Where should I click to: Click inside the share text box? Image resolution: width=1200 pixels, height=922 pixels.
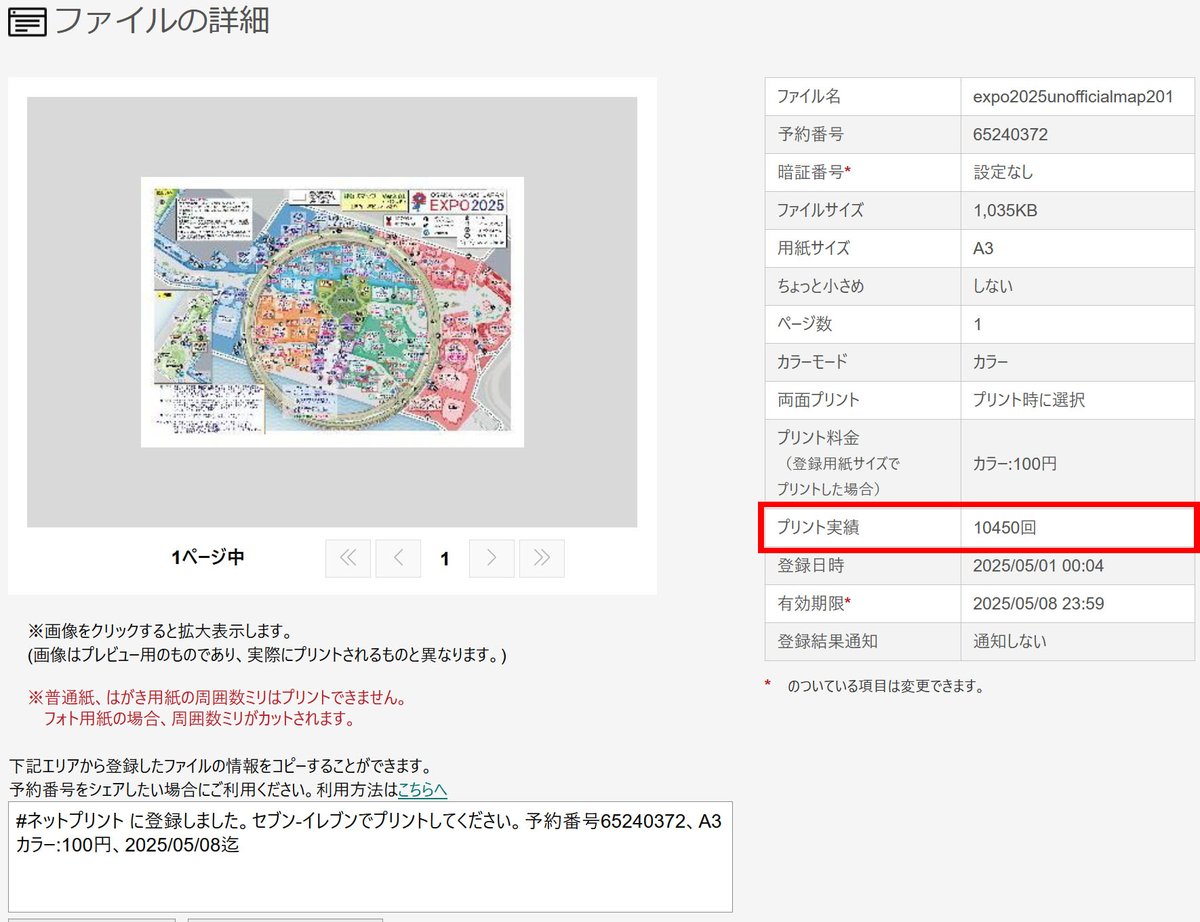click(x=370, y=856)
